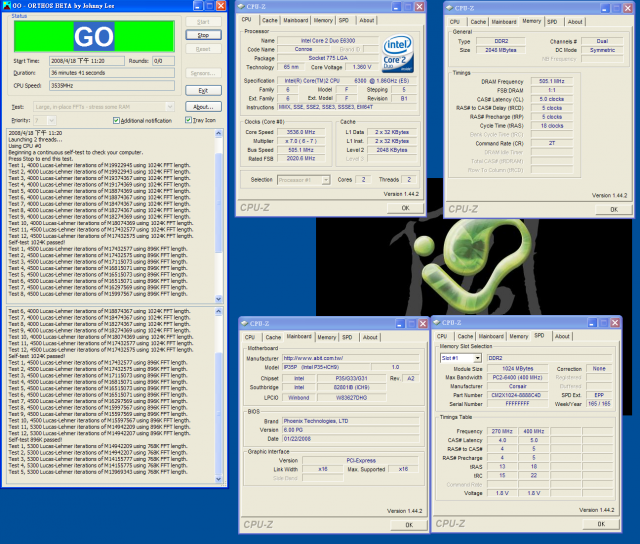Minimize the CPU-Z Mainboard window
The width and height of the screenshot is (640, 544).
[x=400, y=324]
